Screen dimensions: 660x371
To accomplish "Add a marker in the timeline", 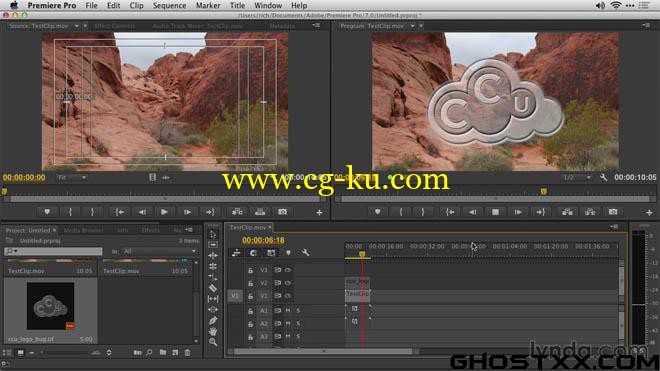I will (x=288, y=253).
